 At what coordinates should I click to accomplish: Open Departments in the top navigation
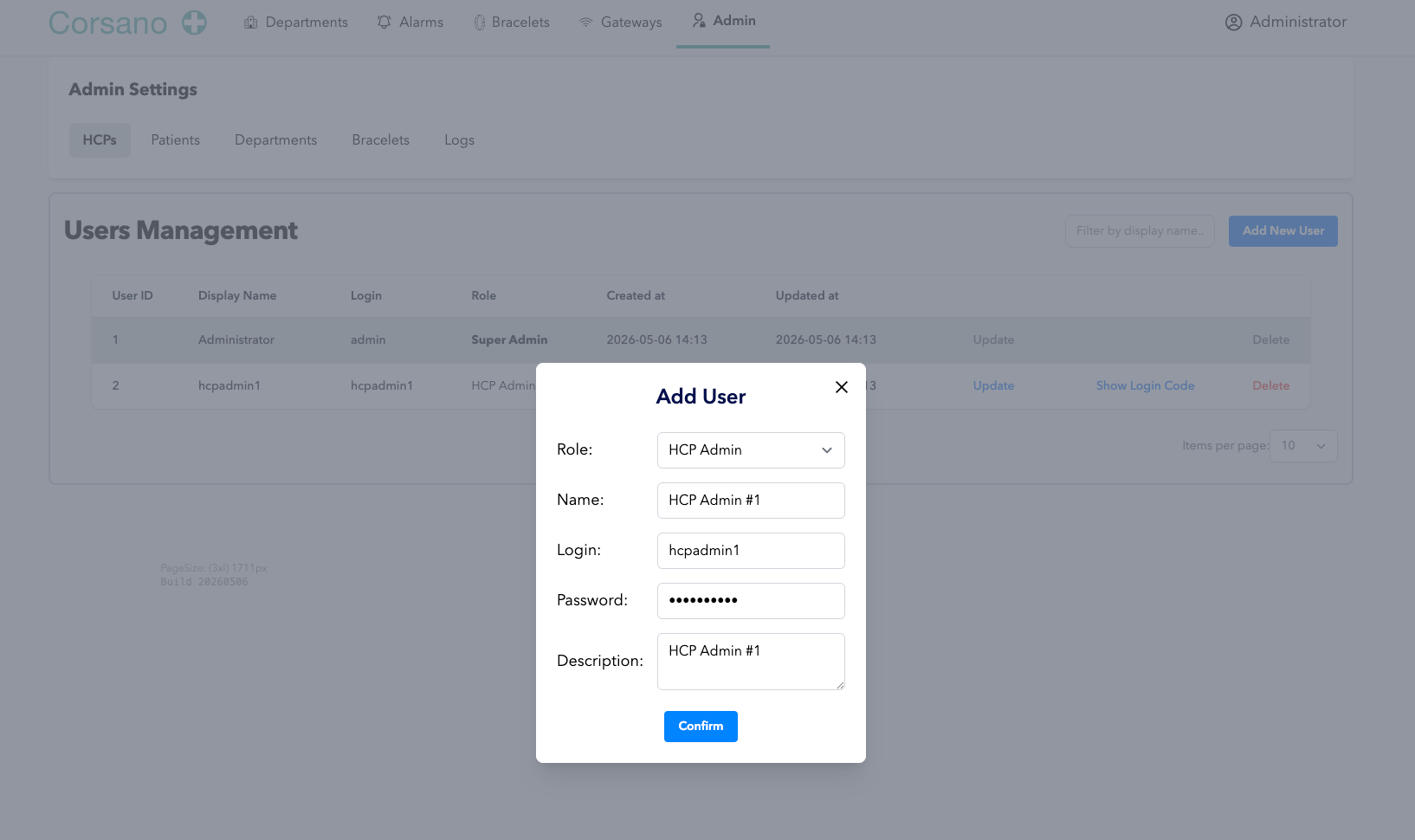point(296,23)
